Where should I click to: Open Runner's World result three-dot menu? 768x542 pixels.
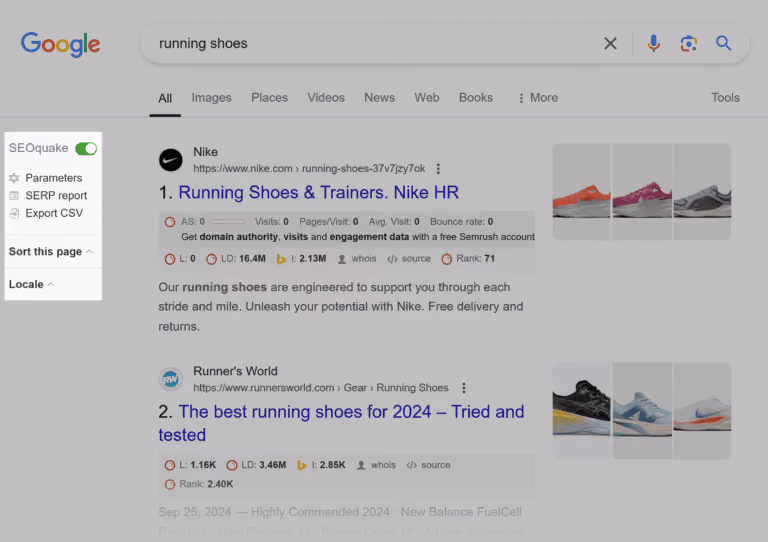(x=464, y=388)
